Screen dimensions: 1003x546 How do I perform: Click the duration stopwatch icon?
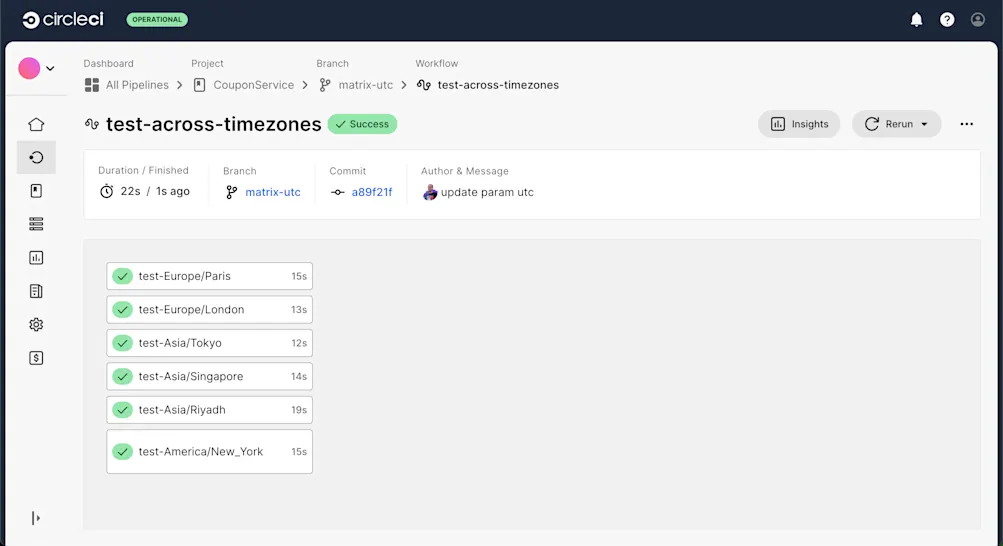click(107, 191)
